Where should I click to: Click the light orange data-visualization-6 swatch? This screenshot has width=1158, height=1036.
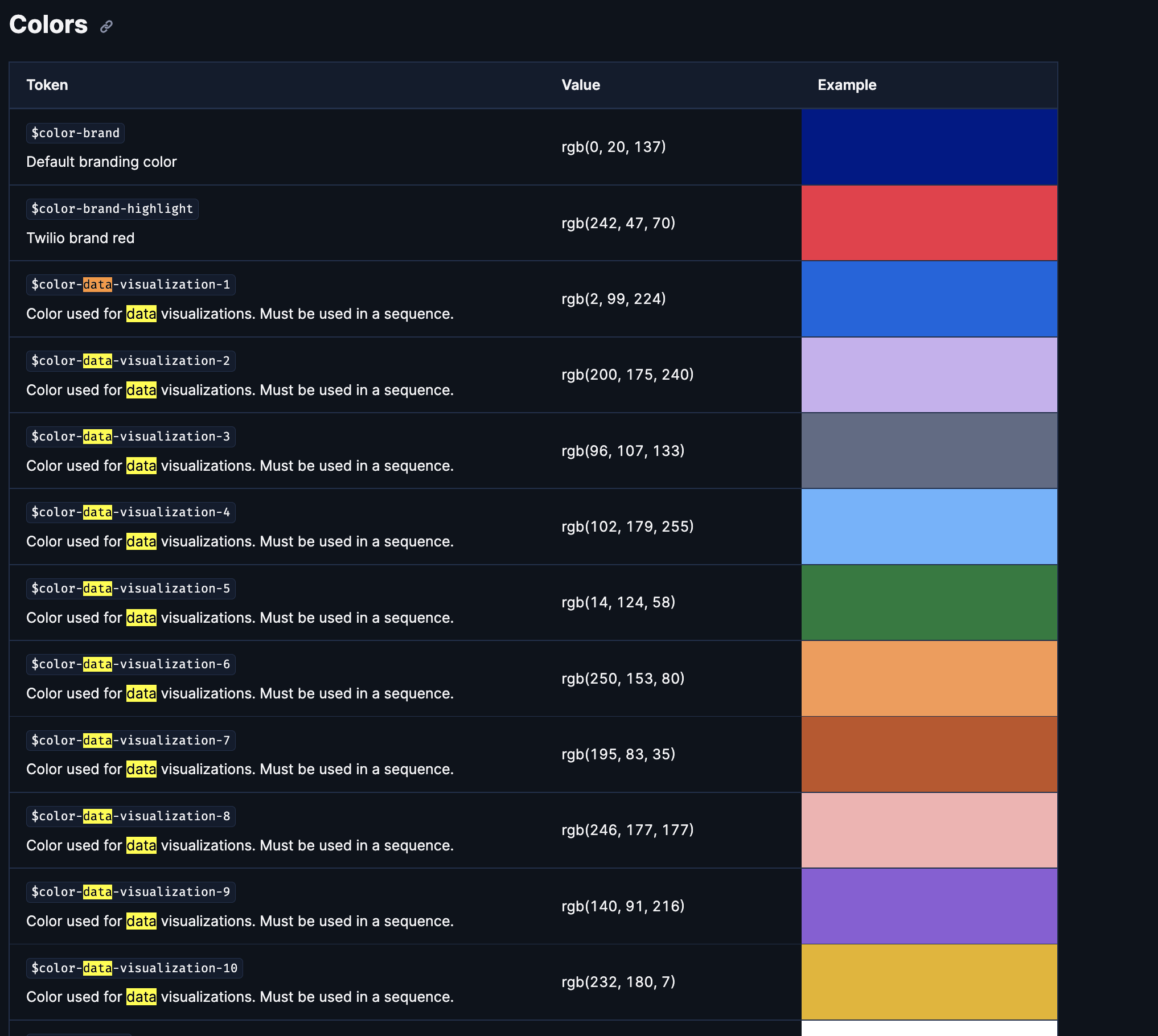[x=929, y=679]
